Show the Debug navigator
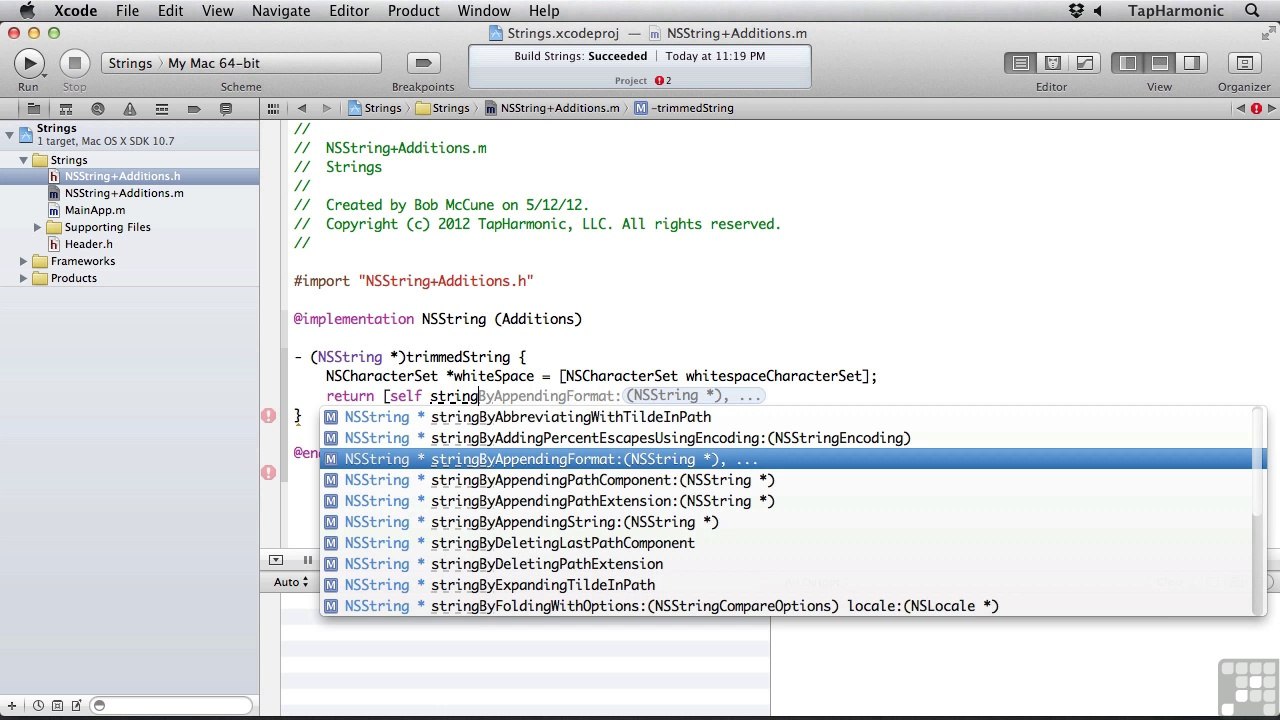1280x720 pixels. (x=162, y=108)
